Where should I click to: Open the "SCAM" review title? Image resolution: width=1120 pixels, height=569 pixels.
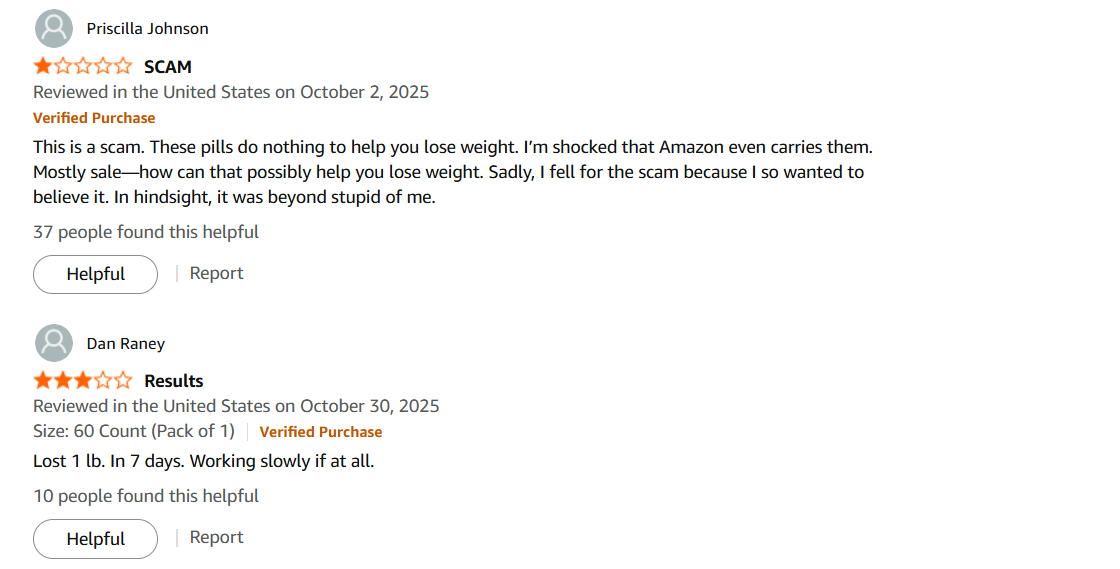tap(168, 67)
